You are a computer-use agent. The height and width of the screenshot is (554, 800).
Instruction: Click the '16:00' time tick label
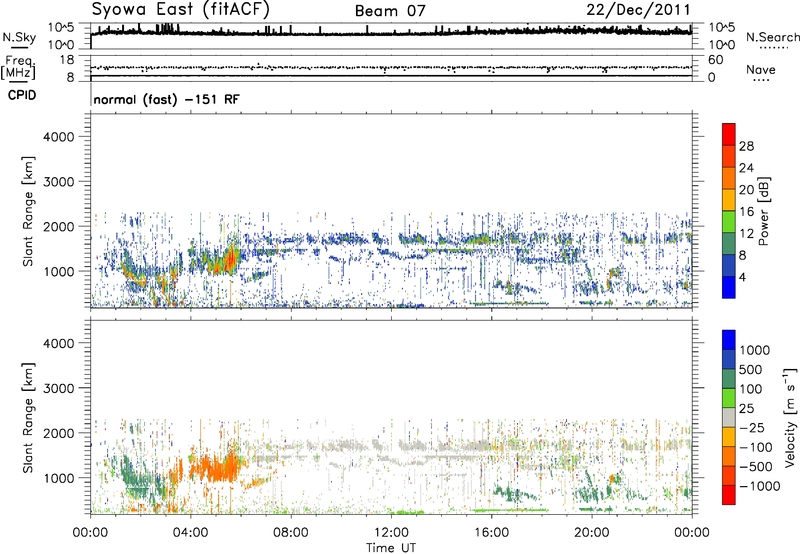[x=491, y=533]
